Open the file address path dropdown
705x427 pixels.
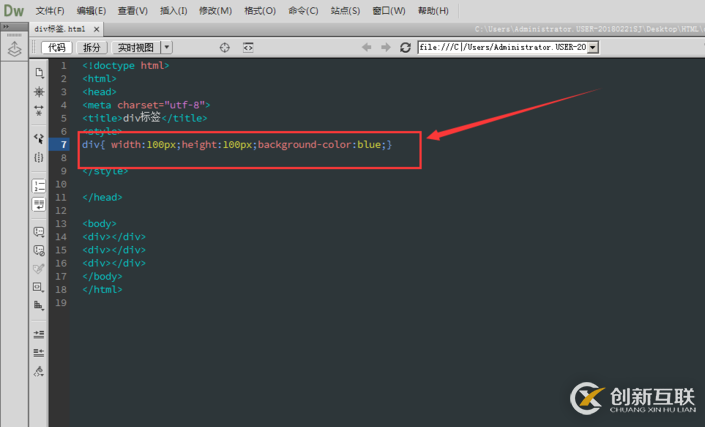[593, 47]
